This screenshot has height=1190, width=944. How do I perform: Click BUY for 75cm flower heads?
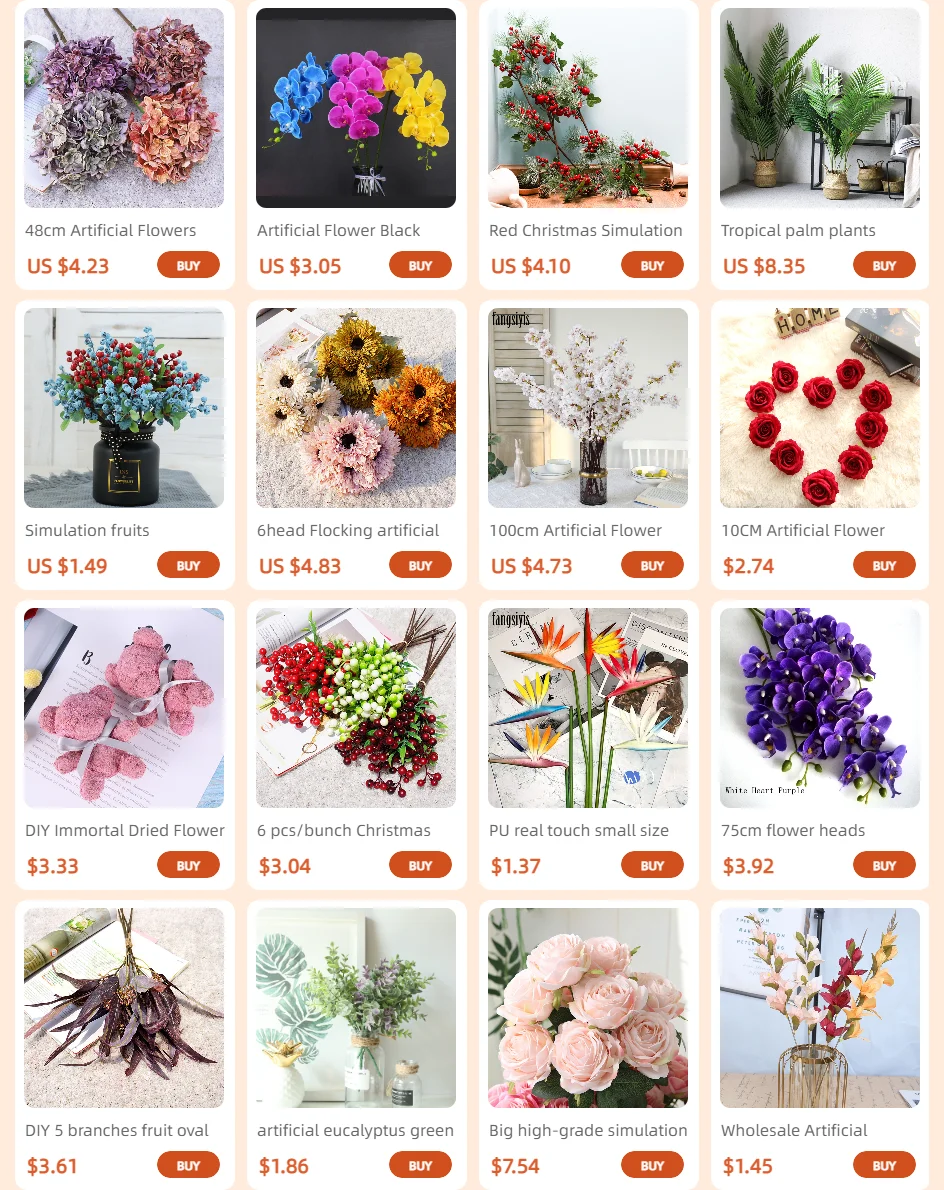[x=884, y=865]
